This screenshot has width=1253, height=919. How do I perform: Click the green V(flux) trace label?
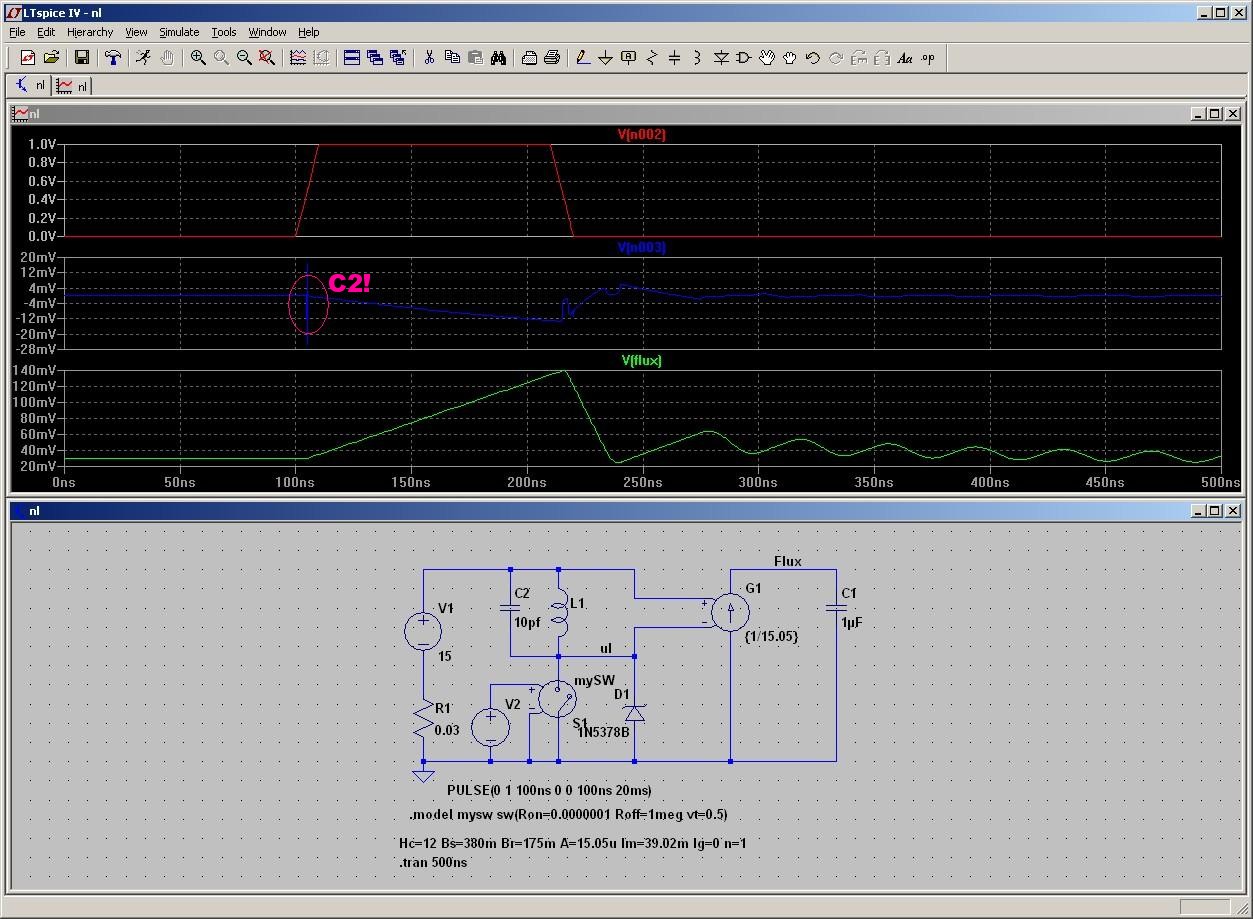point(641,360)
